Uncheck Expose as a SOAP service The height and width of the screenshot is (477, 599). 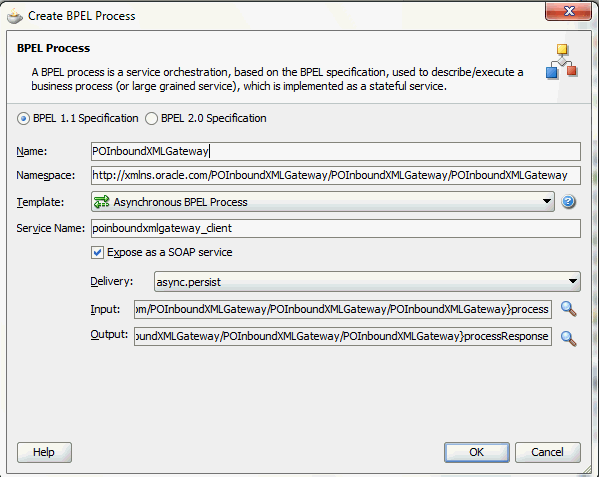tap(97, 252)
